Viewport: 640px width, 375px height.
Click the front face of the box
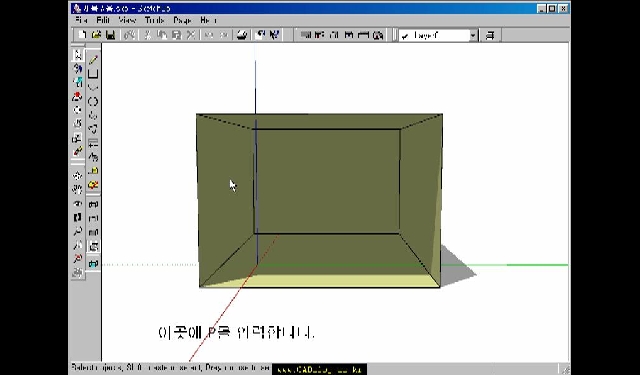[x=327, y=182]
